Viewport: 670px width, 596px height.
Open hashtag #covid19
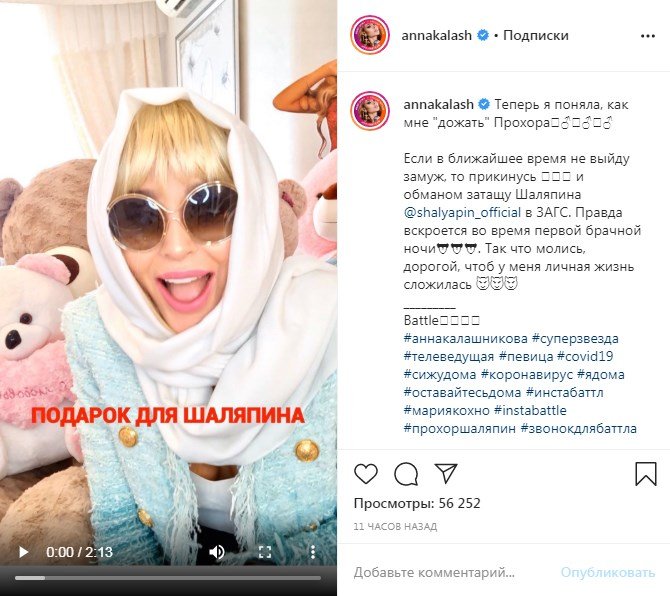pyautogui.click(x=585, y=356)
